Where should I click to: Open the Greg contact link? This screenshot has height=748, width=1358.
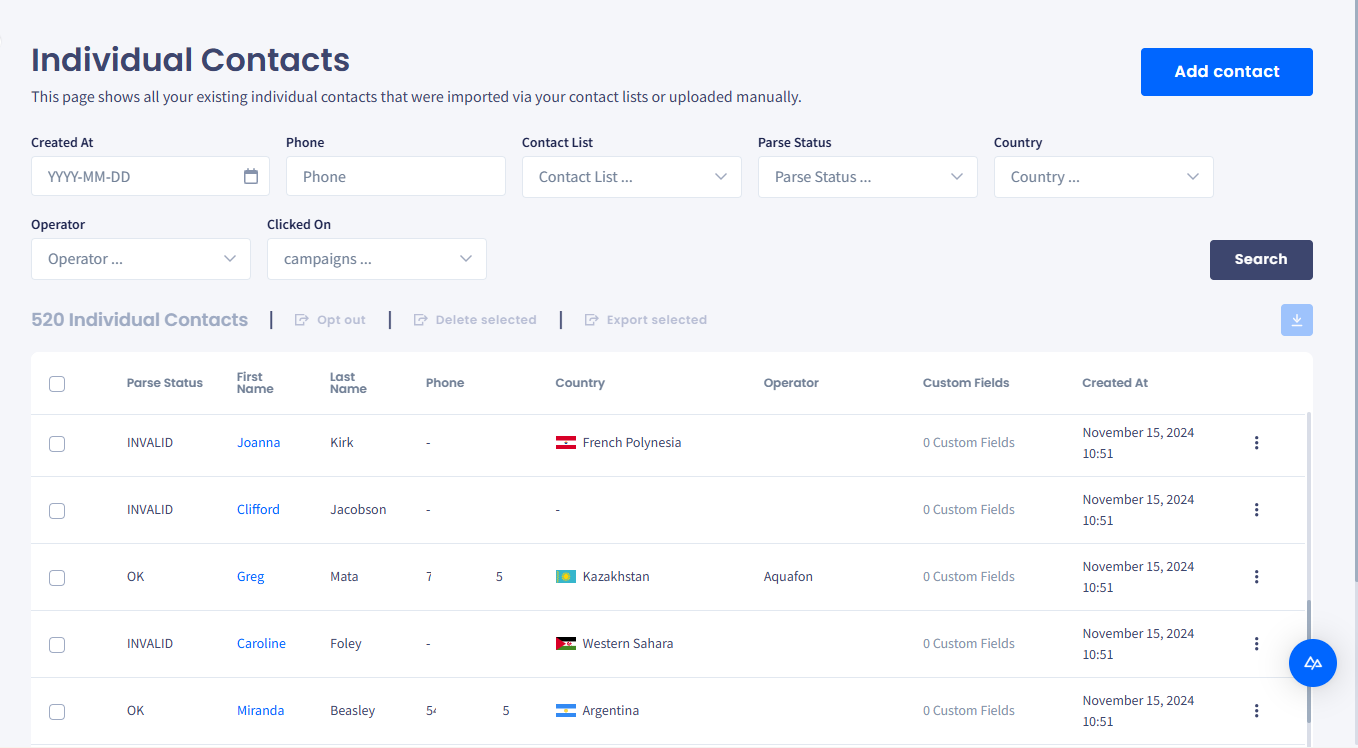point(251,577)
